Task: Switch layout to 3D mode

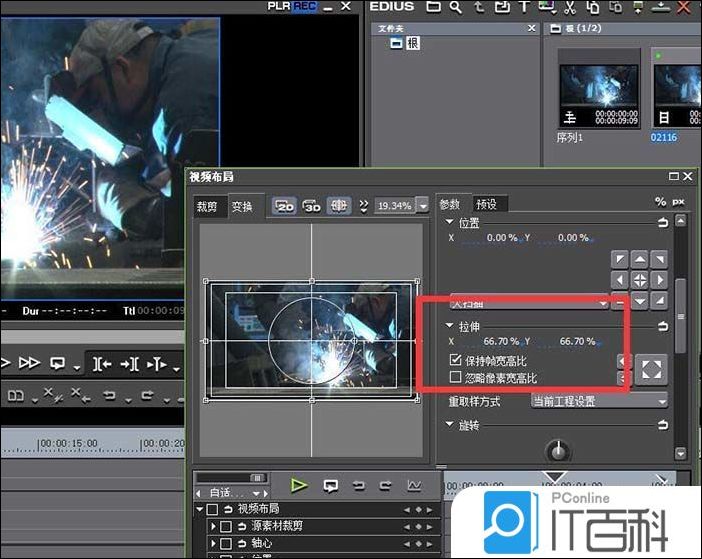Action: [311, 205]
